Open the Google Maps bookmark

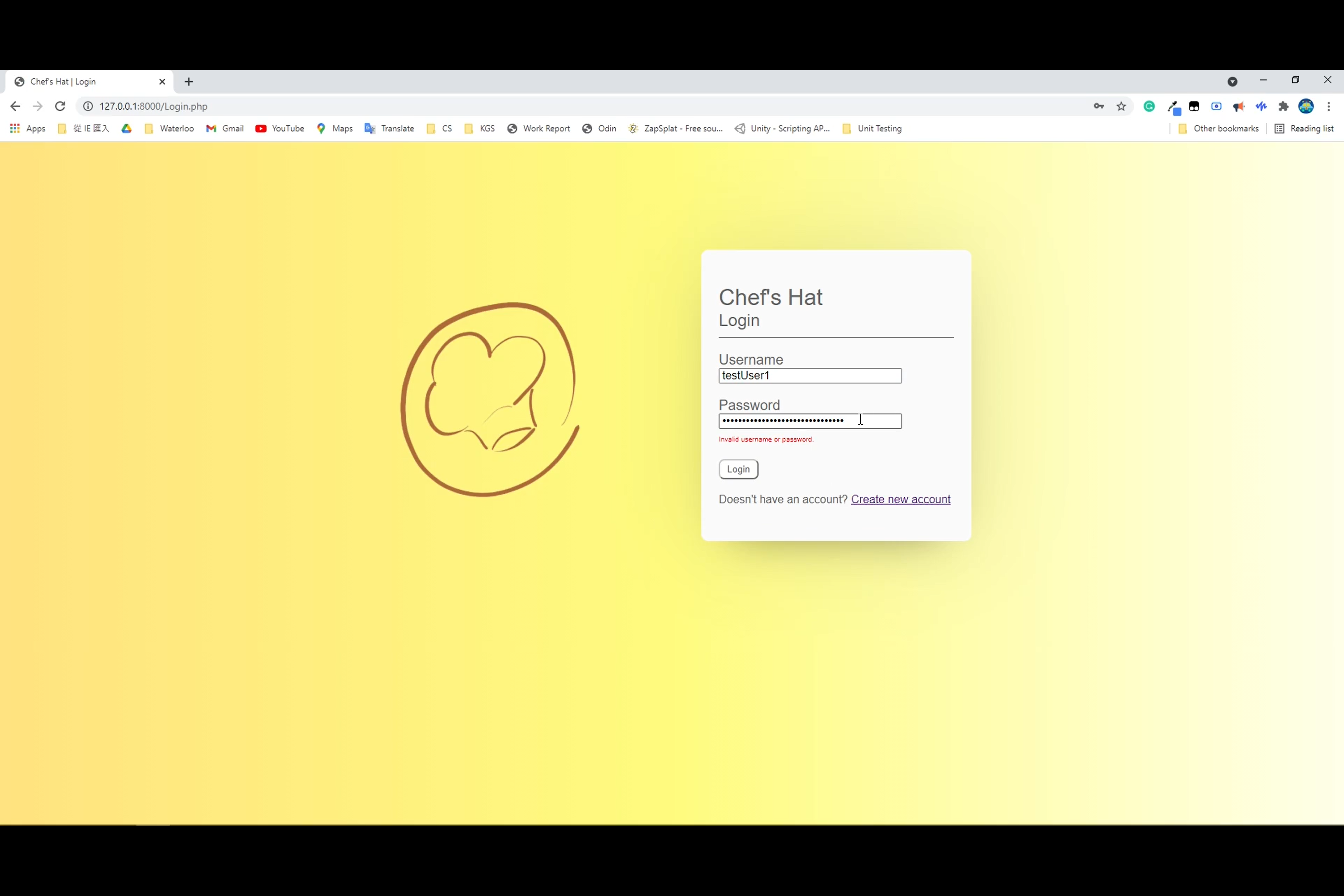click(x=334, y=128)
